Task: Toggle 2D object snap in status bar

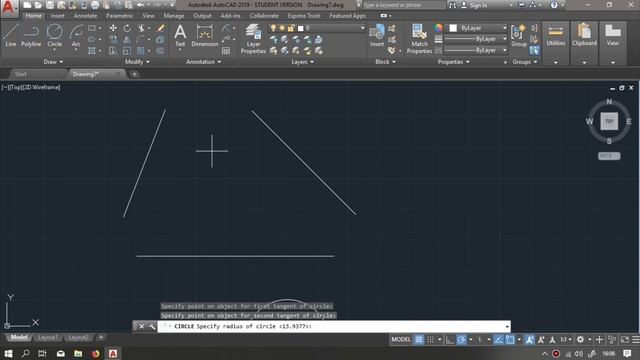Action: click(x=510, y=340)
